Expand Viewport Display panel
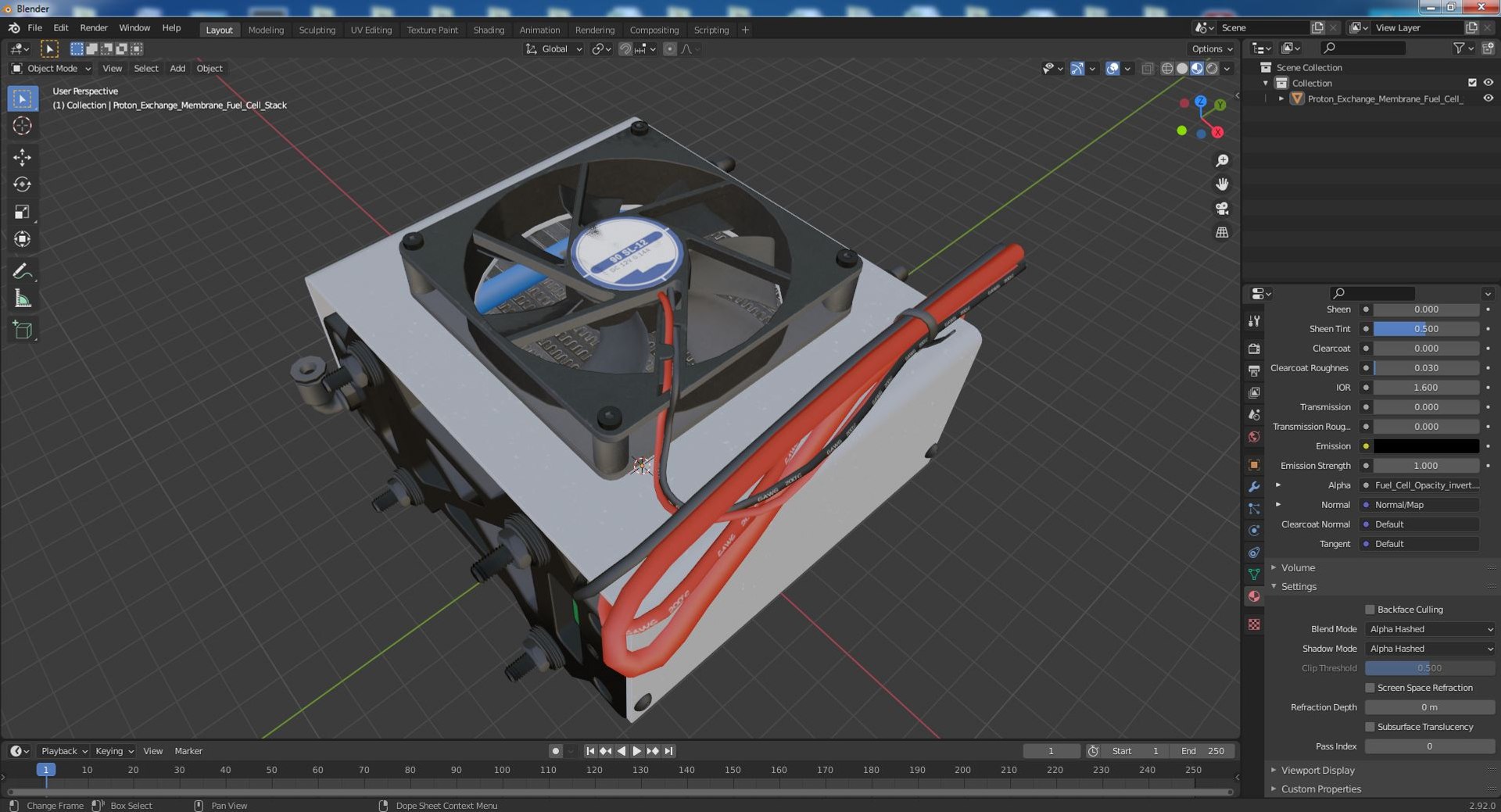 coord(1317,771)
